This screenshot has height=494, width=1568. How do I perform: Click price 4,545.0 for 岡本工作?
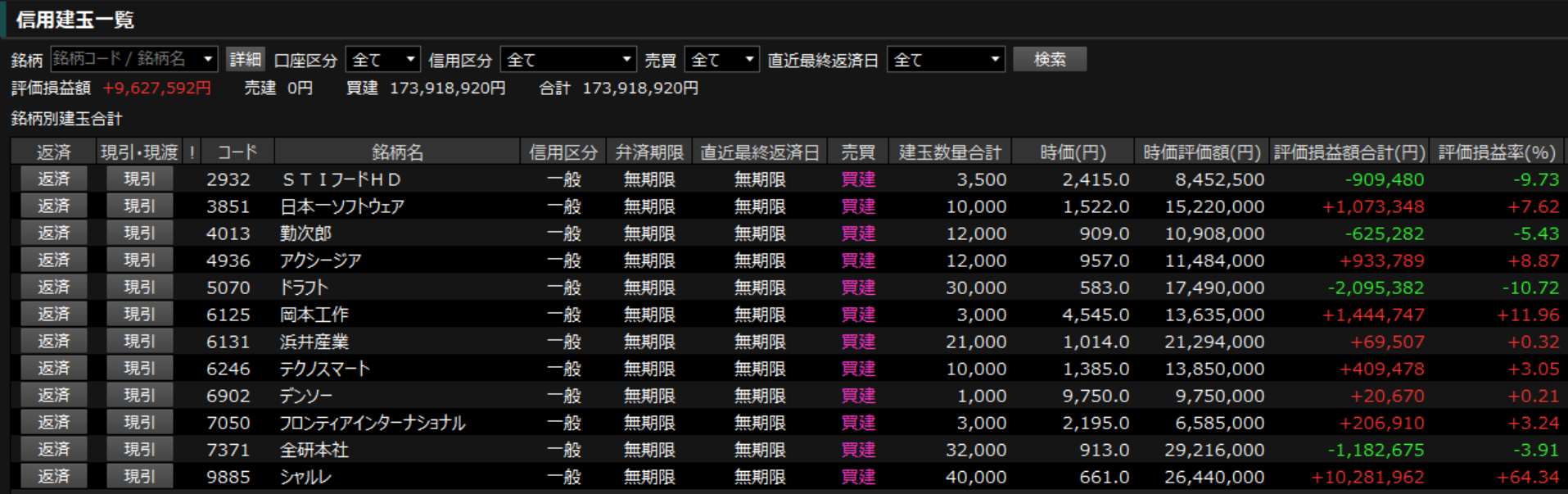(x=1096, y=315)
